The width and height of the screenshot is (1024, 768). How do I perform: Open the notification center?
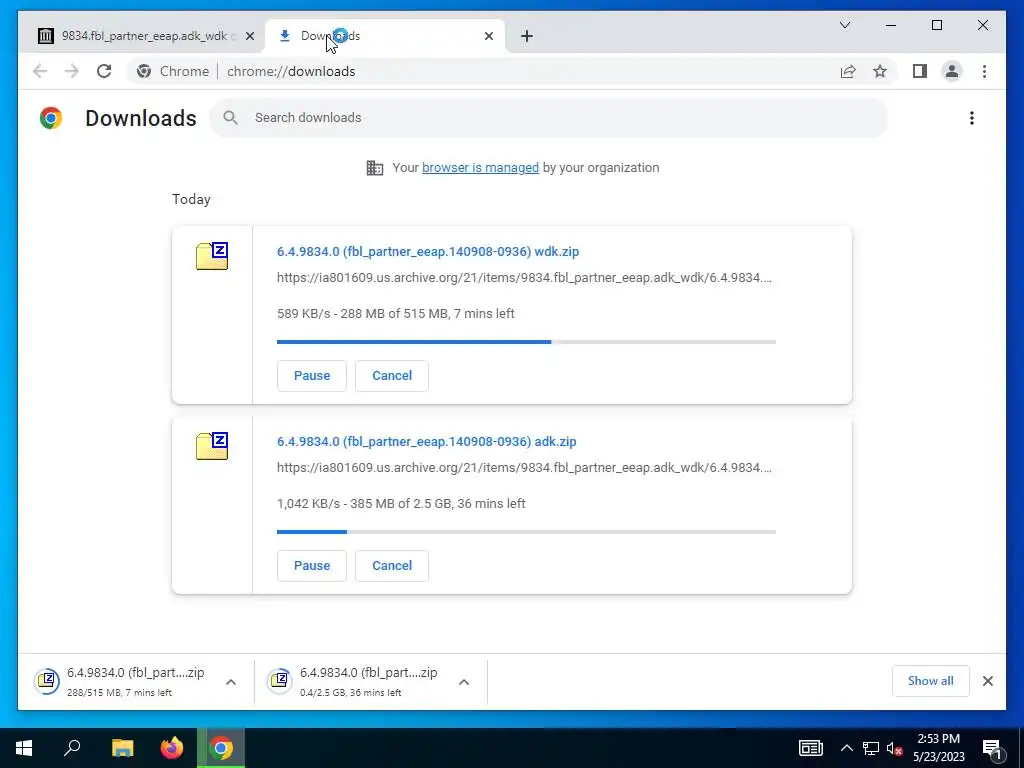point(992,748)
